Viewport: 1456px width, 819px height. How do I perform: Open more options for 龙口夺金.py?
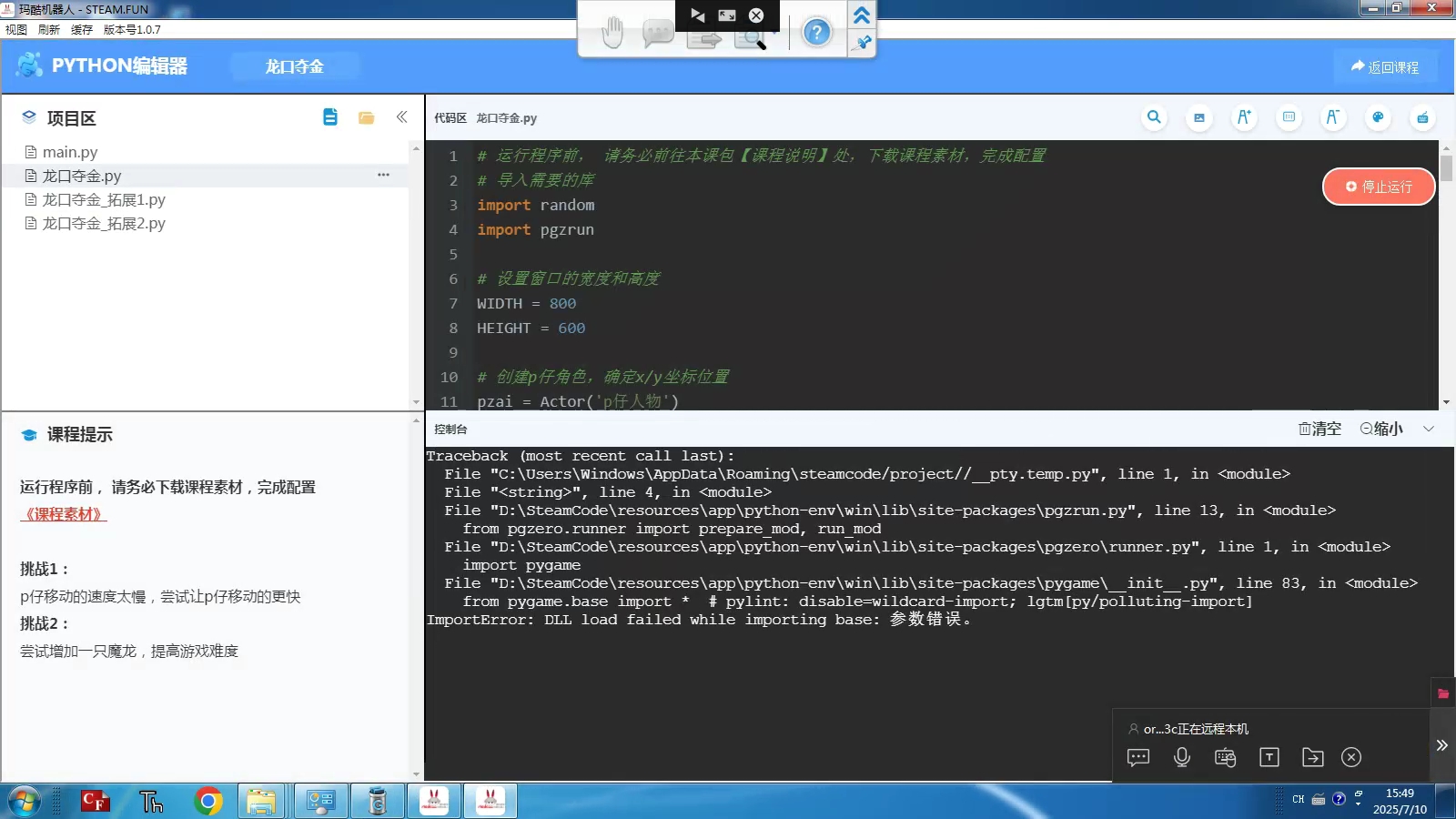click(x=383, y=175)
